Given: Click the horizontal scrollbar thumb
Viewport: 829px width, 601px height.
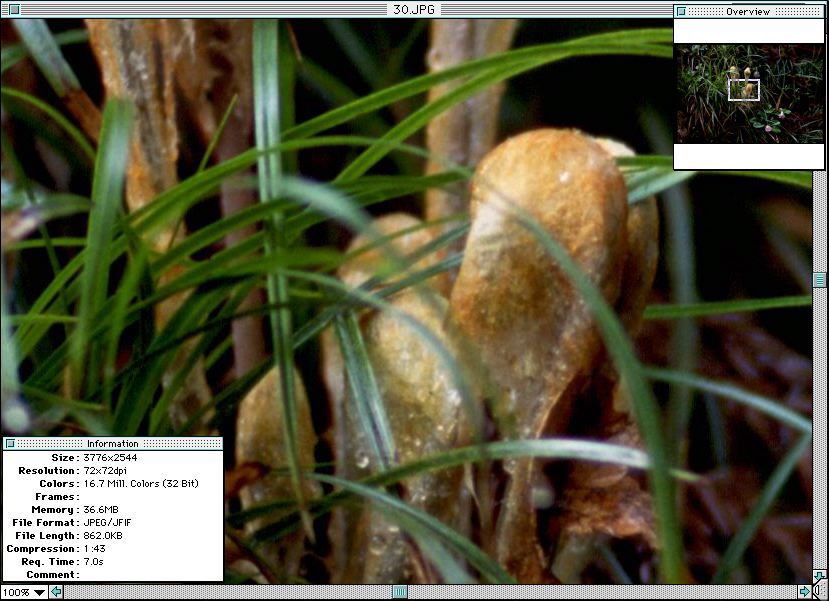Looking at the screenshot, I should pos(400,592).
